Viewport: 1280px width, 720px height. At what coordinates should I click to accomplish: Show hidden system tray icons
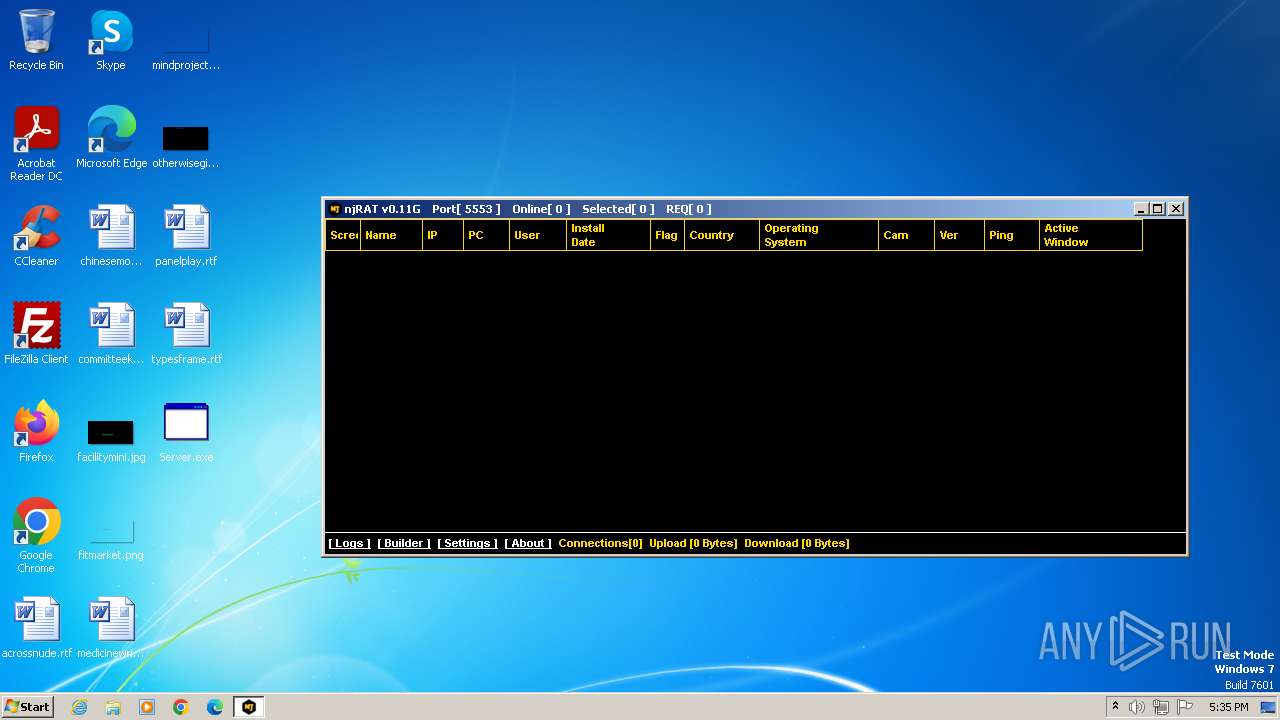[1115, 706]
